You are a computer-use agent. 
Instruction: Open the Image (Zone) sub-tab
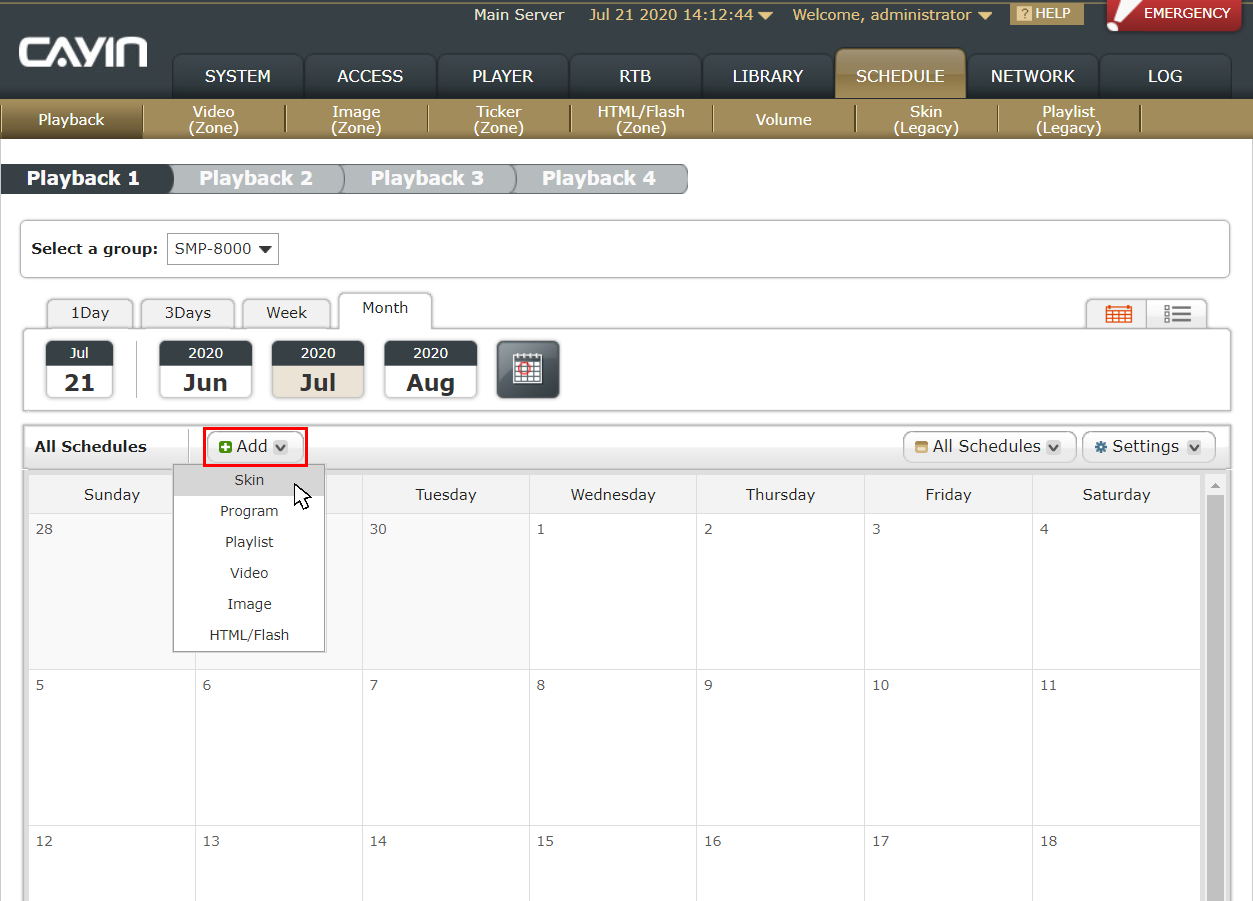[356, 120]
